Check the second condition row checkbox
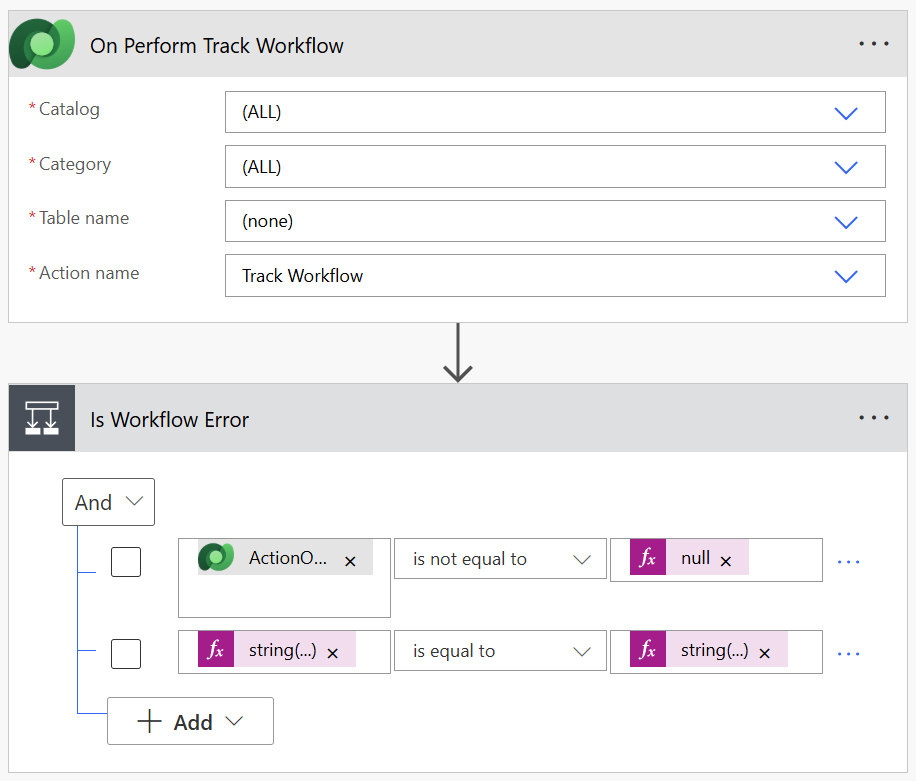Viewport: 916px width, 781px height. (125, 653)
